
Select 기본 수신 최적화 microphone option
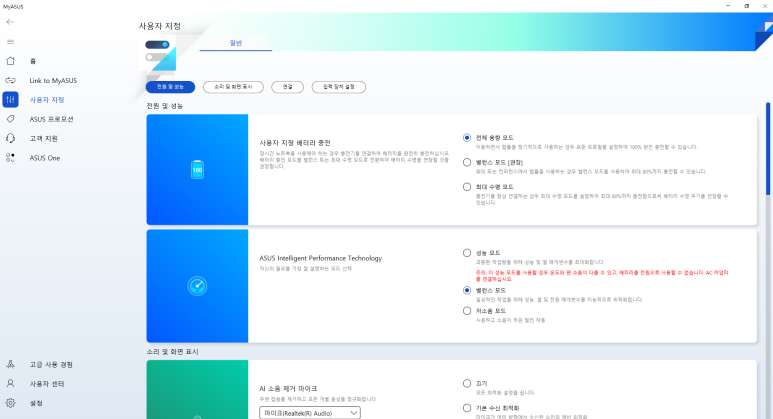[467, 408]
